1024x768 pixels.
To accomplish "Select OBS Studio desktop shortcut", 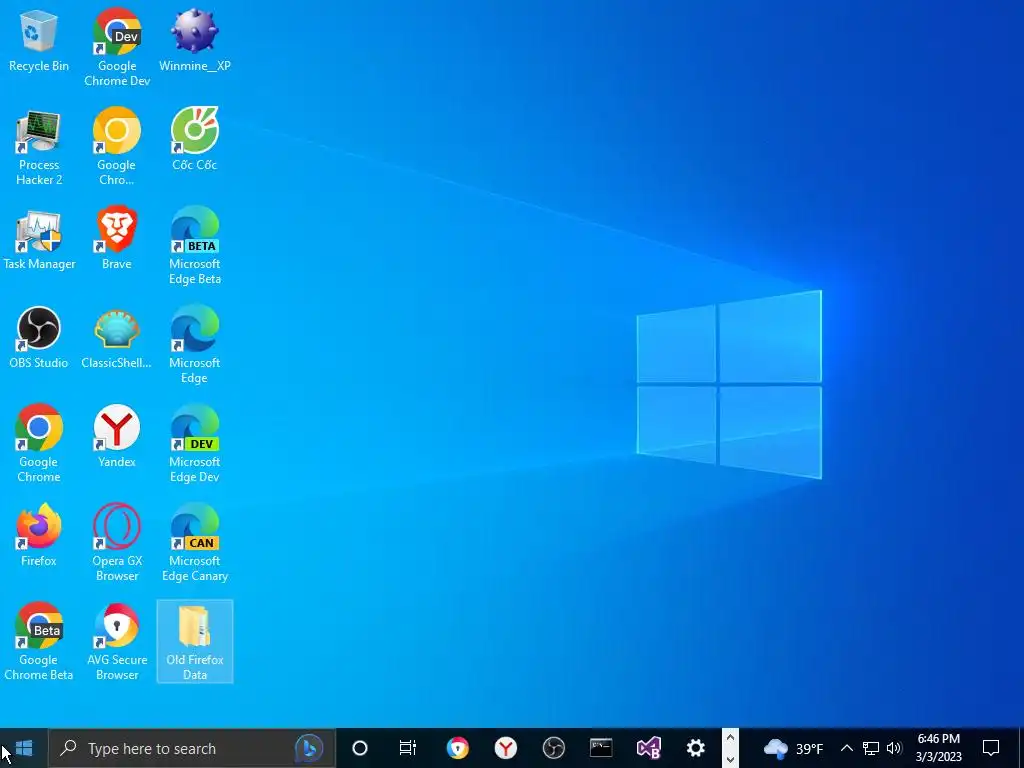I will pos(39,338).
